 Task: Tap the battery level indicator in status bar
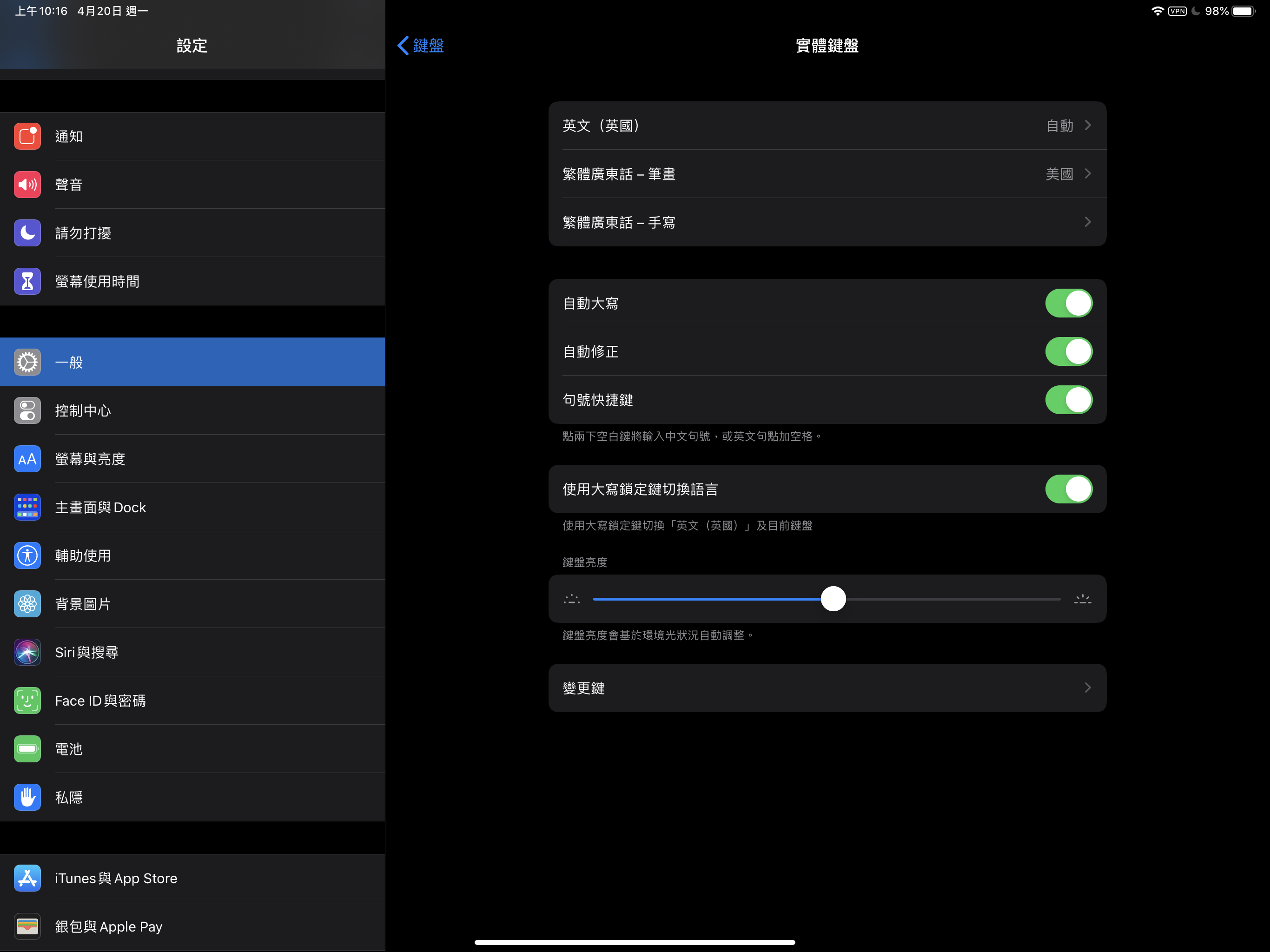(1244, 11)
